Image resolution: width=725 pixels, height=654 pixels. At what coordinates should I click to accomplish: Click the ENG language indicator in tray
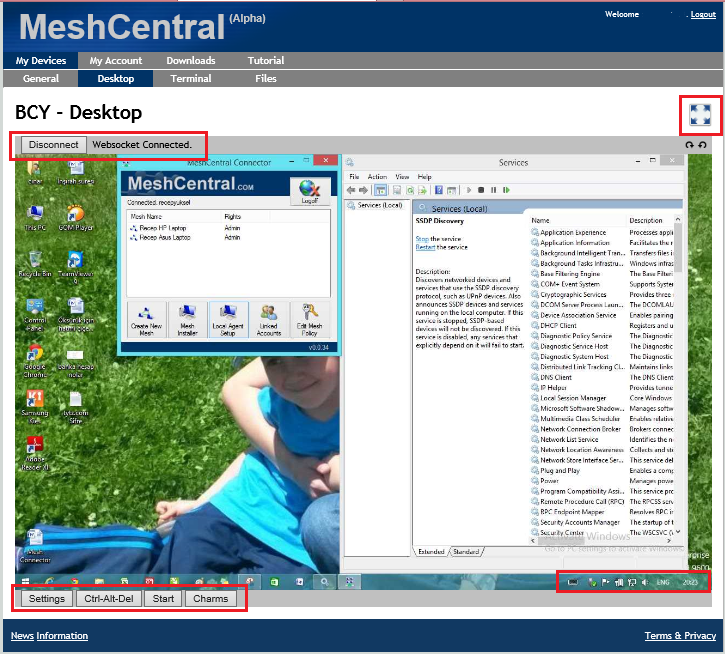click(663, 582)
